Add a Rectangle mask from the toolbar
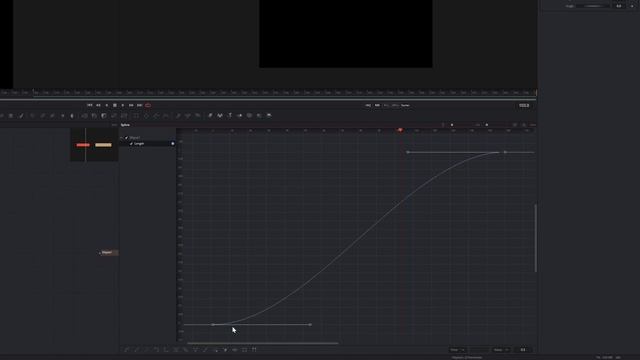The width and height of the screenshot is (640, 360). pyautogui.click(x=136, y=116)
